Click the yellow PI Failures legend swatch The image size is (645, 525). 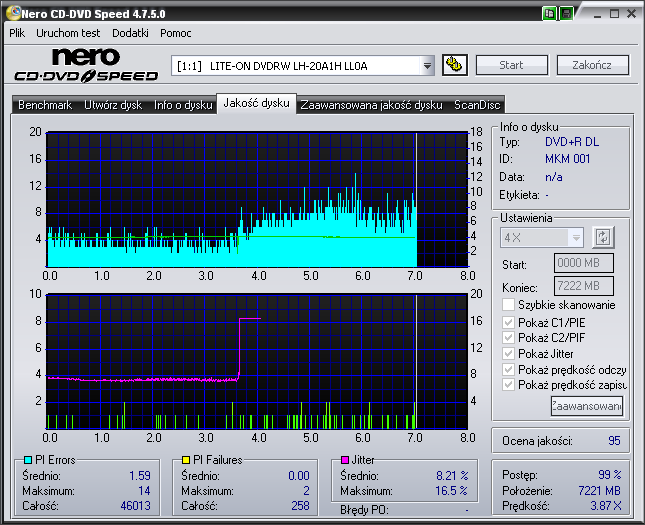click(x=186, y=460)
